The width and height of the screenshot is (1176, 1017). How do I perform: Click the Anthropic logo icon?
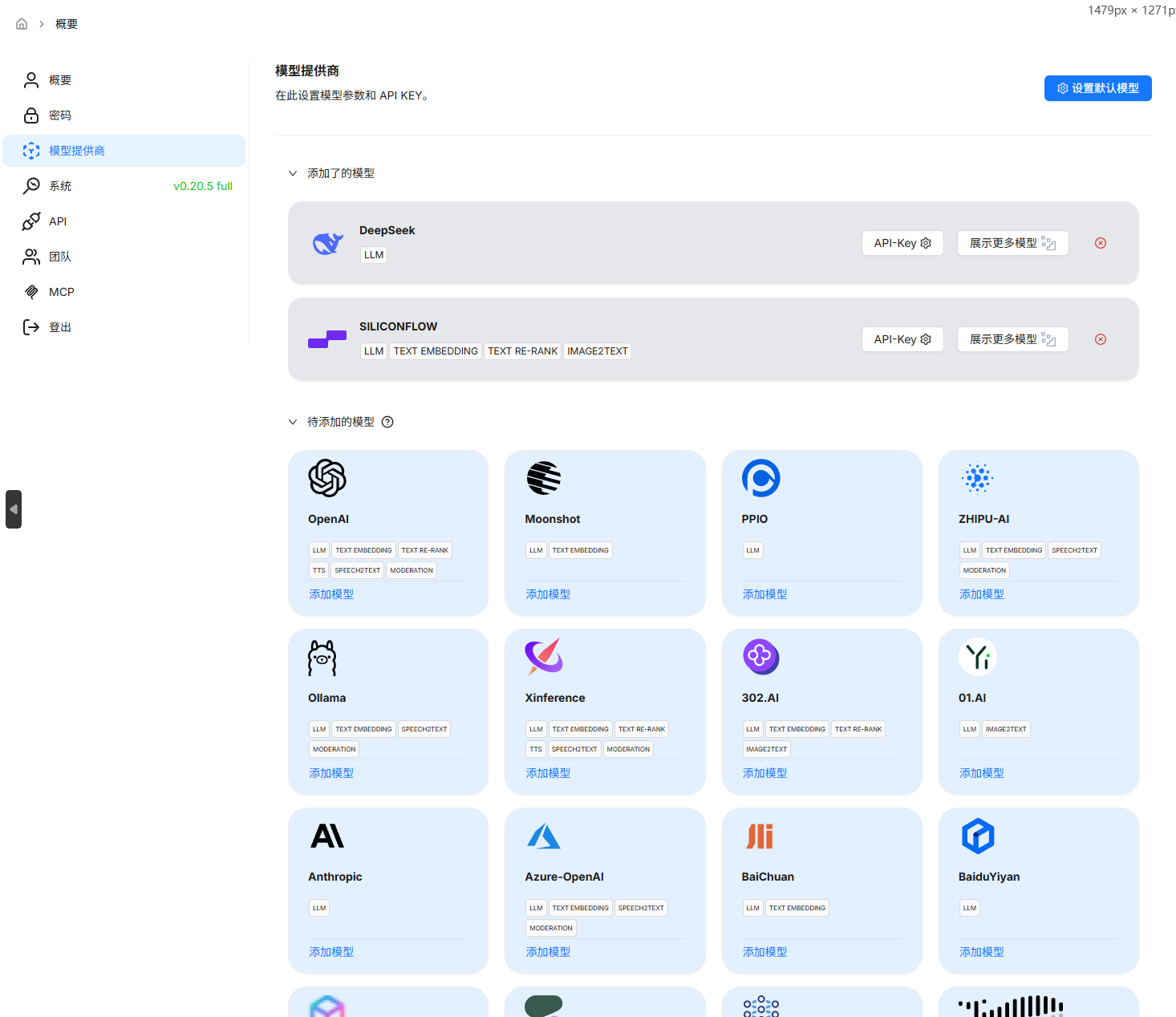click(x=327, y=836)
